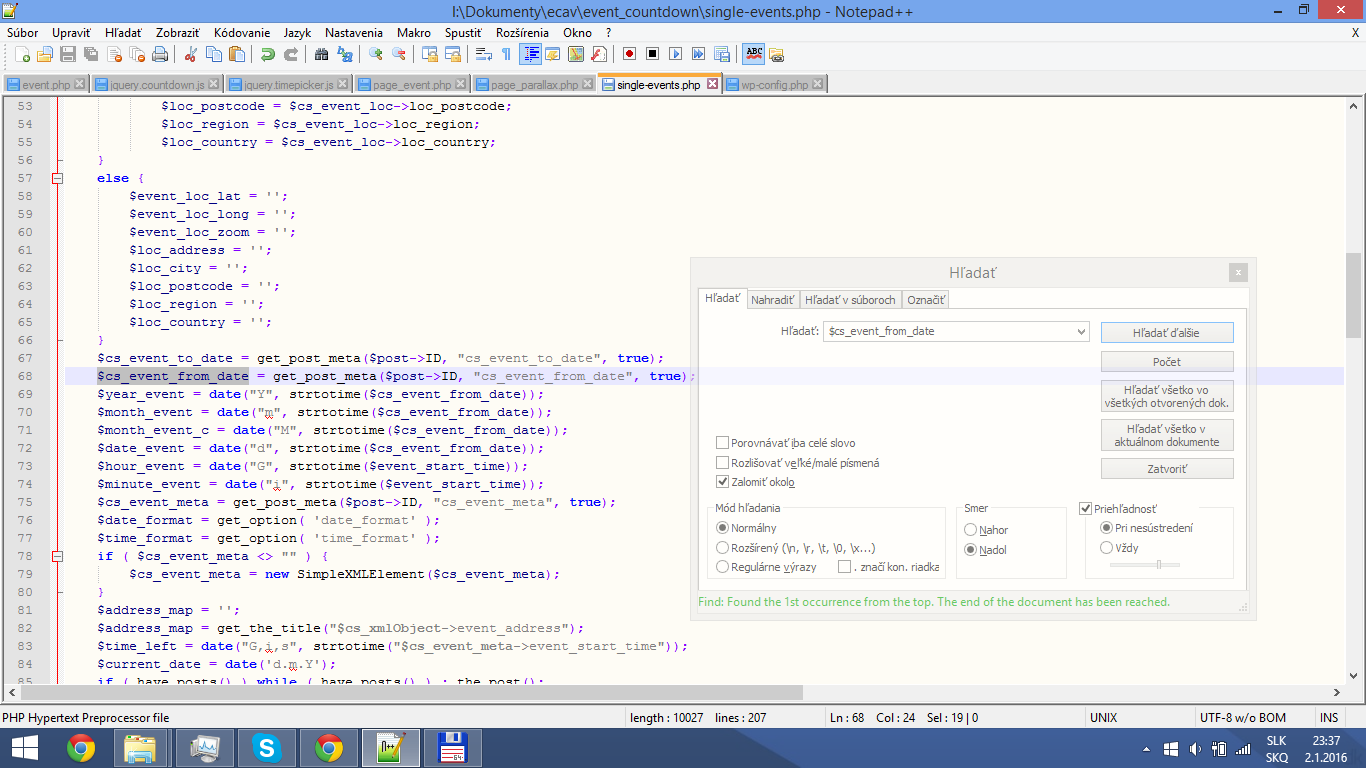Image resolution: width=1366 pixels, height=768 pixels.
Task: Click the Print icon in toolbar
Action: (160, 54)
